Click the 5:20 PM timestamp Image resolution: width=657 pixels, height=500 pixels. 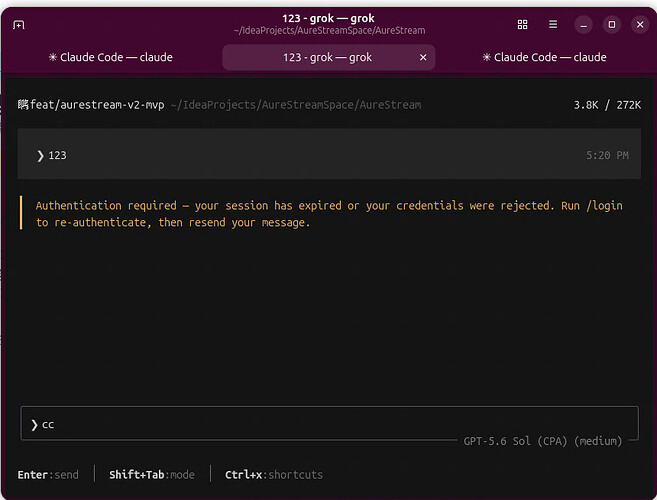click(x=607, y=155)
